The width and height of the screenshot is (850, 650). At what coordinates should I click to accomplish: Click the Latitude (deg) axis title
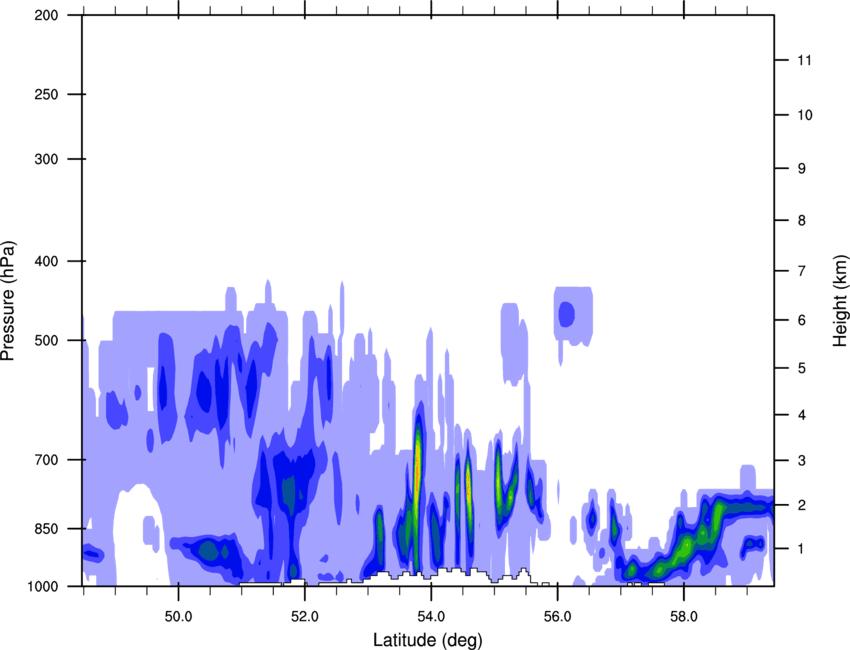[428, 639]
